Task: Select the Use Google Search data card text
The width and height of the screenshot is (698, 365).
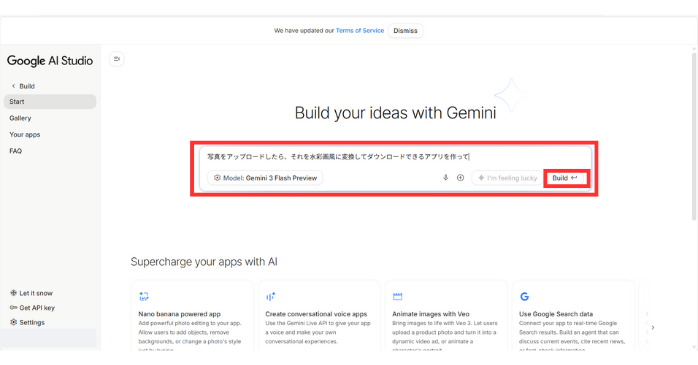Action: pos(556,314)
